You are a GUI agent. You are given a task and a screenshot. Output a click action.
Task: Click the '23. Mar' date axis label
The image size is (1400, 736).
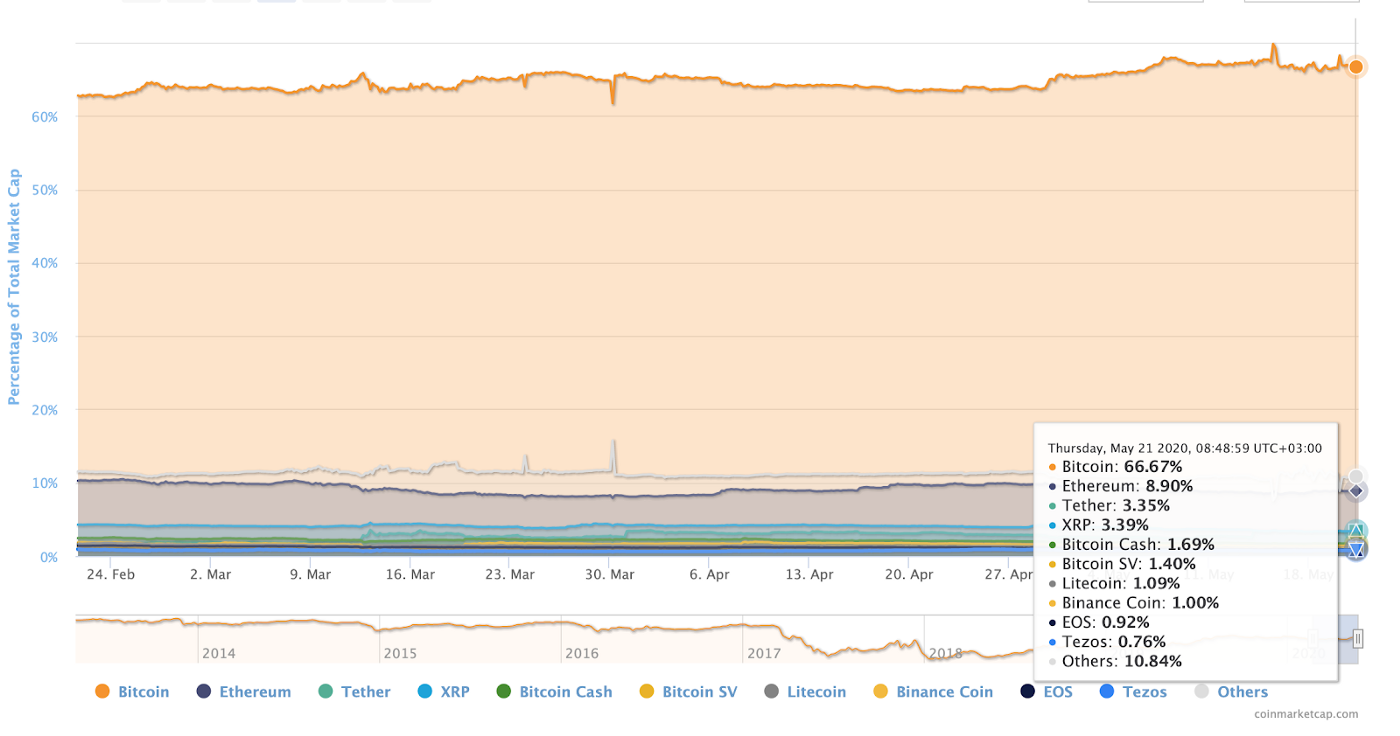510,575
